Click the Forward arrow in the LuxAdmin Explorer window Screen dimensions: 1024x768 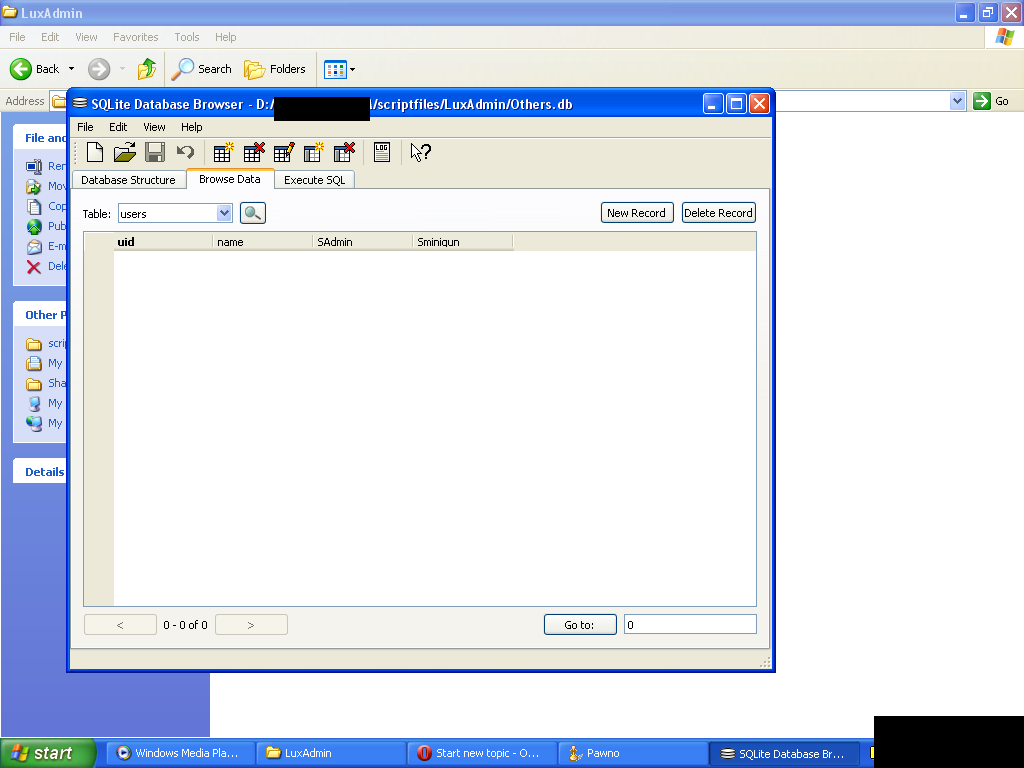99,69
